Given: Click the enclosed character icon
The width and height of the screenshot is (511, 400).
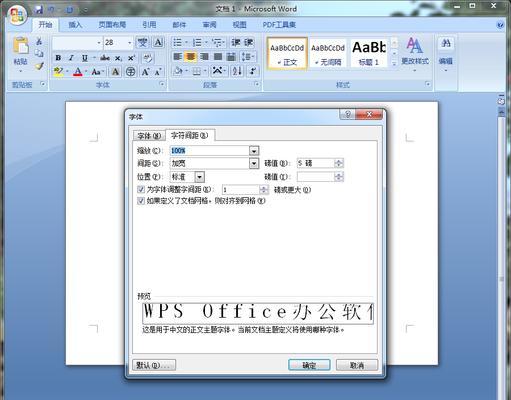Looking at the screenshot, I should (x=130, y=72).
